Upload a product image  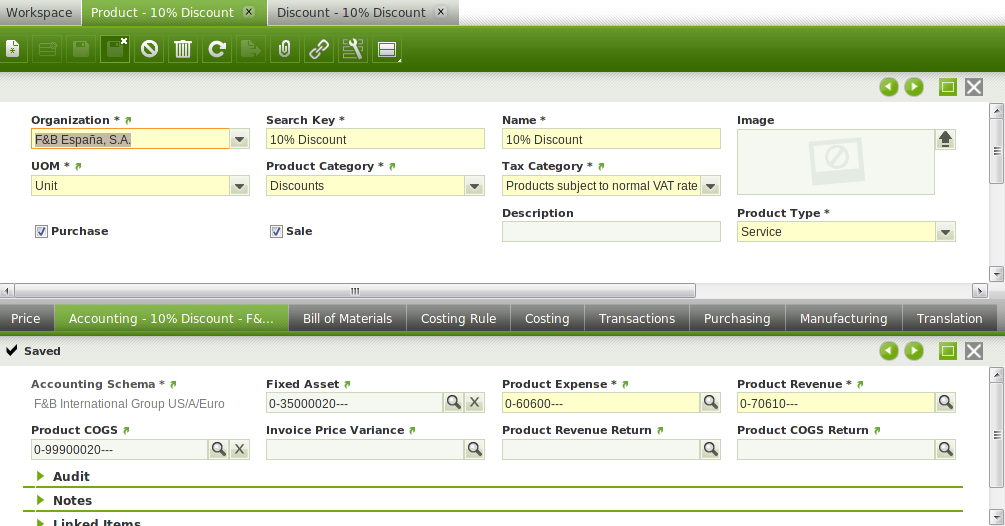click(945, 139)
